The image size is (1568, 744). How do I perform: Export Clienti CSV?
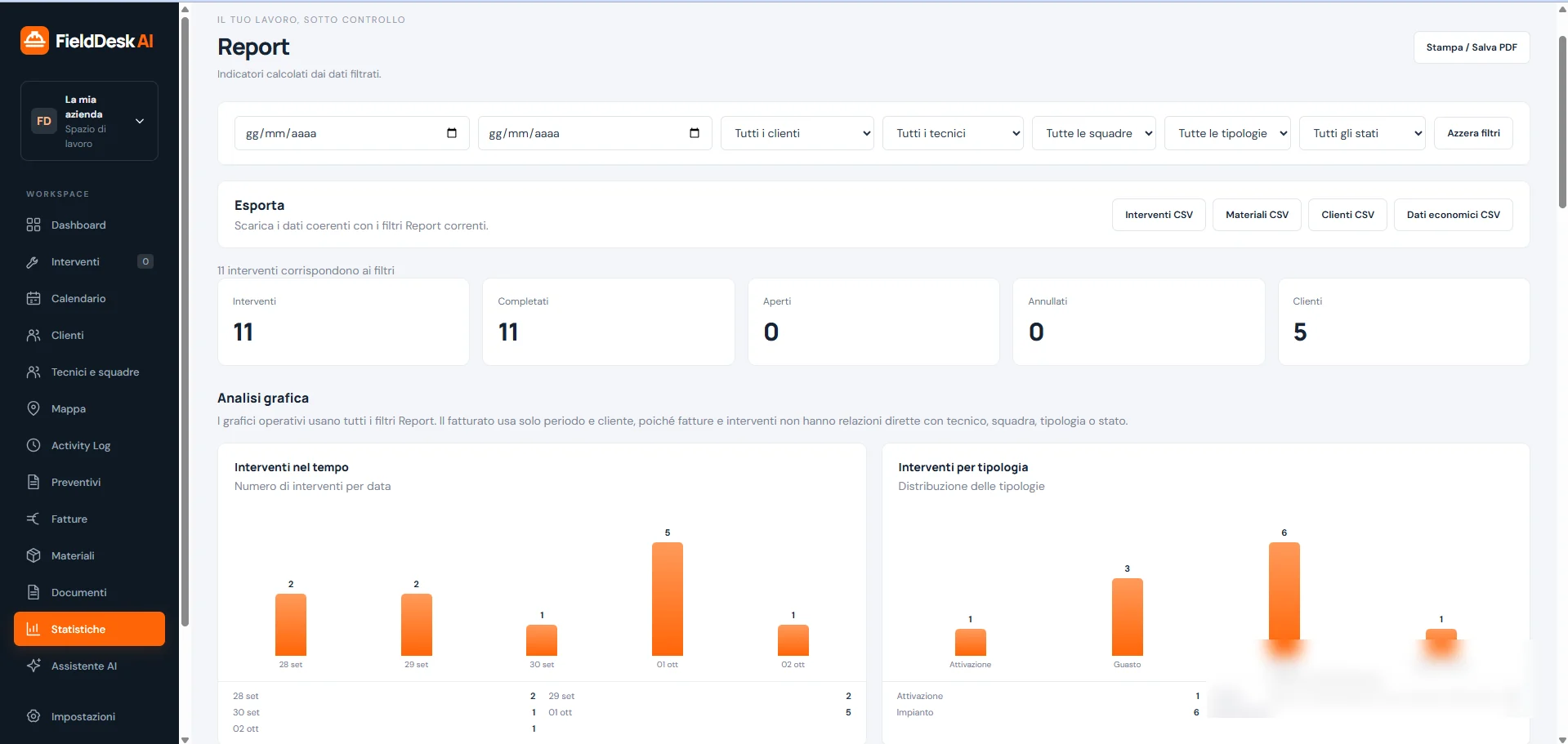(x=1347, y=215)
